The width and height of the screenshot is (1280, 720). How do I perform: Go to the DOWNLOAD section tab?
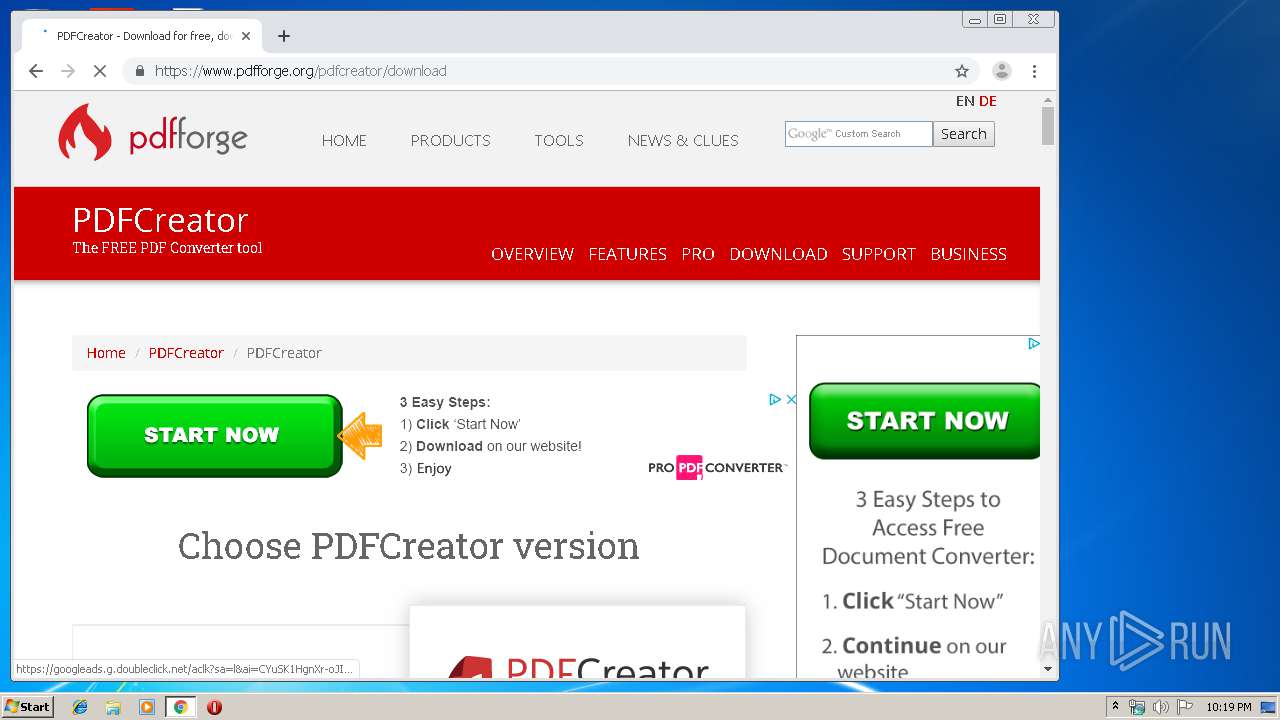778,254
